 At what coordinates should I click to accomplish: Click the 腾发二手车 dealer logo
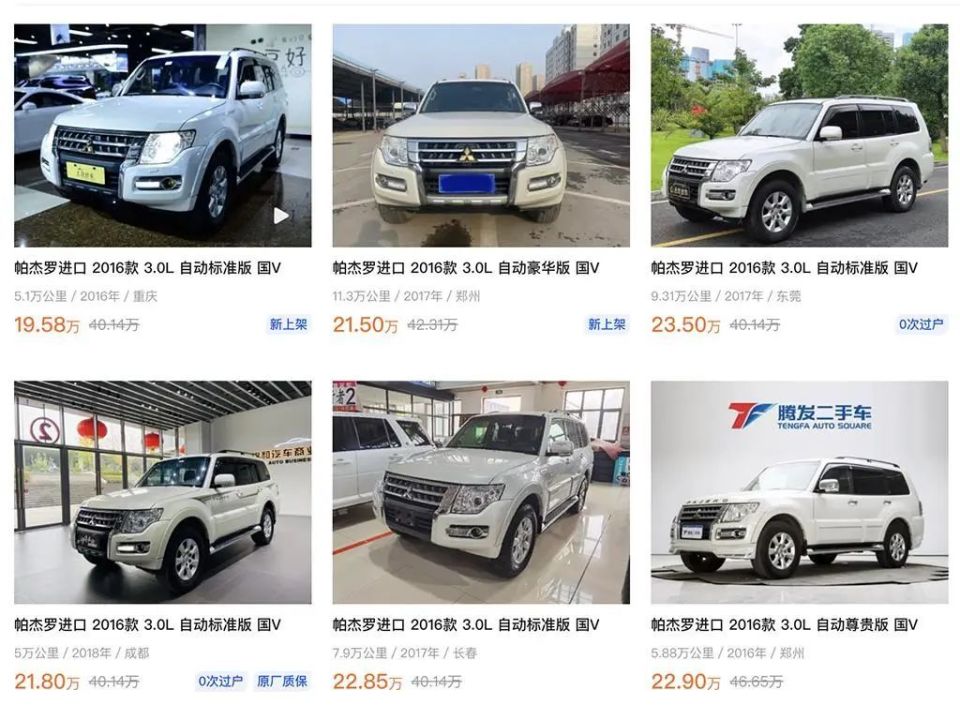tap(800, 416)
